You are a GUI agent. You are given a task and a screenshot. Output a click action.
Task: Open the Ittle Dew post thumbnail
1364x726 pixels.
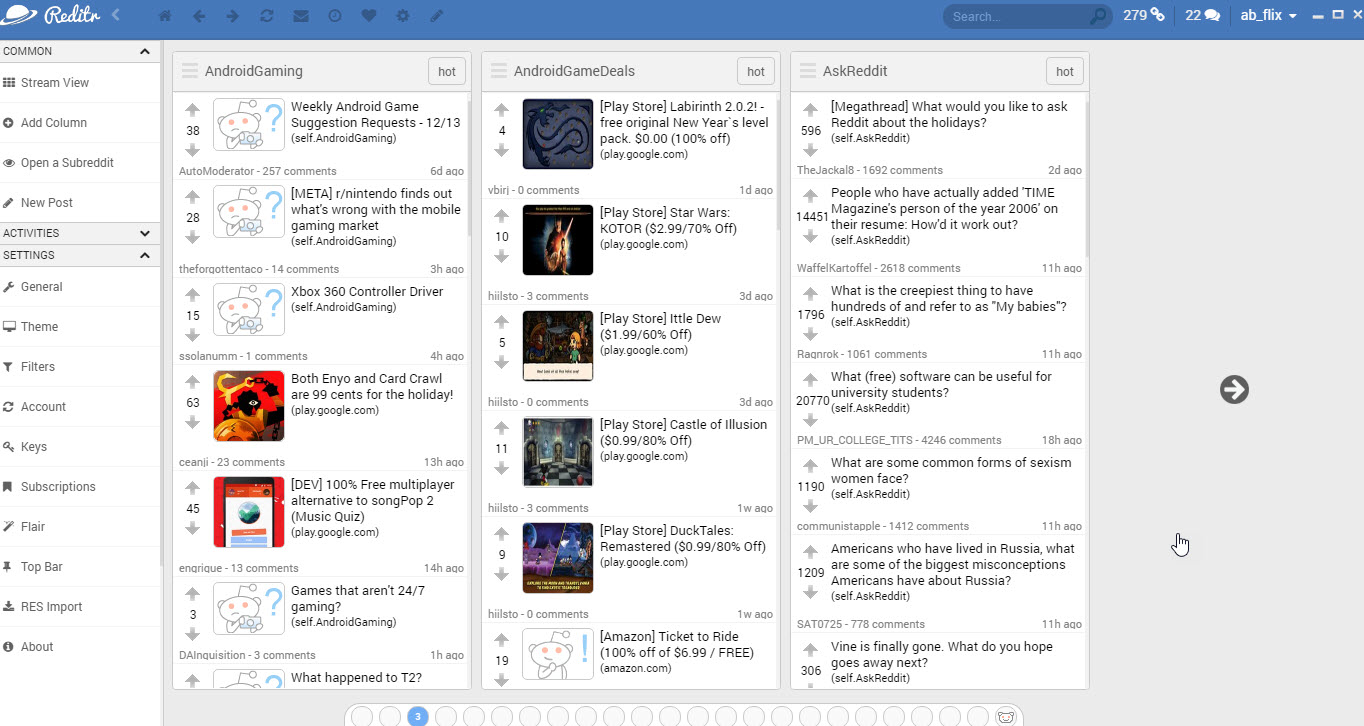558,346
